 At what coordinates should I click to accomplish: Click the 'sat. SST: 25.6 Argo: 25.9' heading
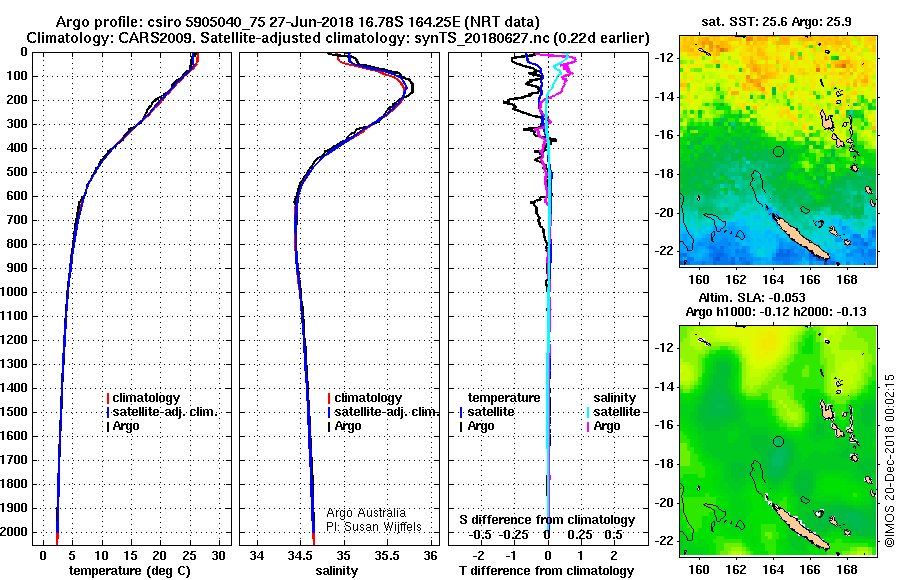(777, 22)
